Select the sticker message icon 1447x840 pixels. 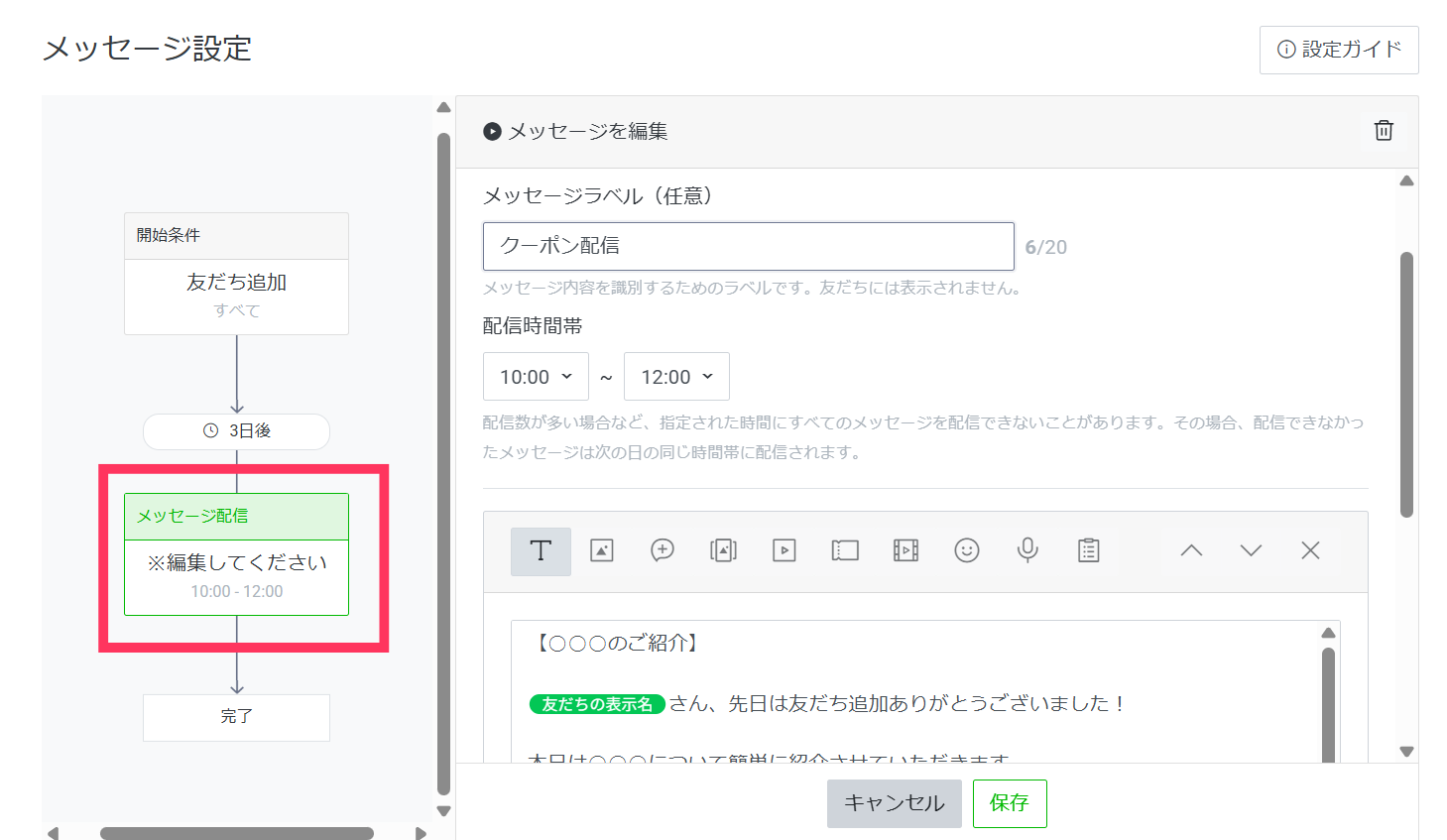(x=663, y=551)
